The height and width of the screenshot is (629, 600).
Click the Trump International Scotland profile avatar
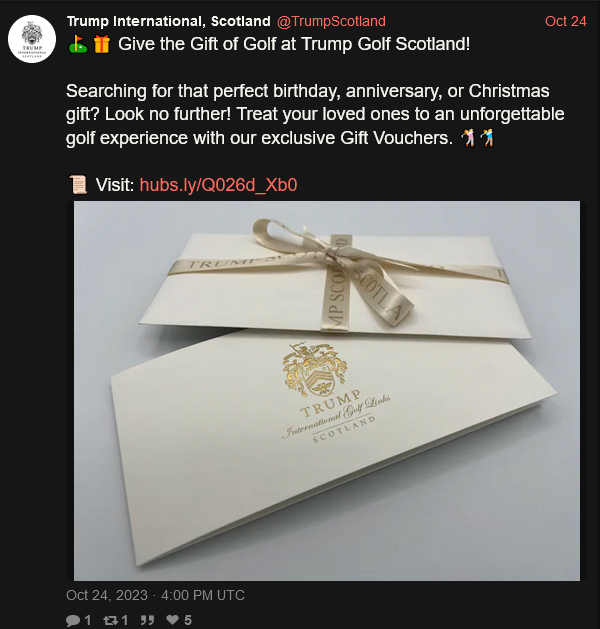pos(32,39)
